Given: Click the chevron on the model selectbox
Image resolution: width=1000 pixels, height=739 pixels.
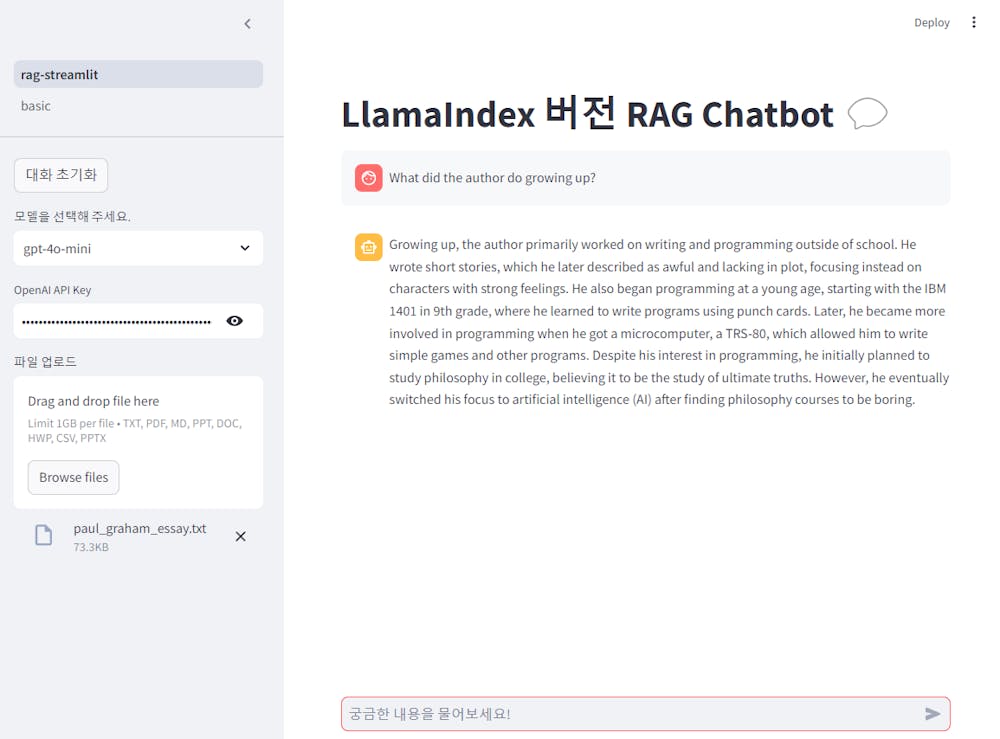Looking at the screenshot, I should coord(245,248).
